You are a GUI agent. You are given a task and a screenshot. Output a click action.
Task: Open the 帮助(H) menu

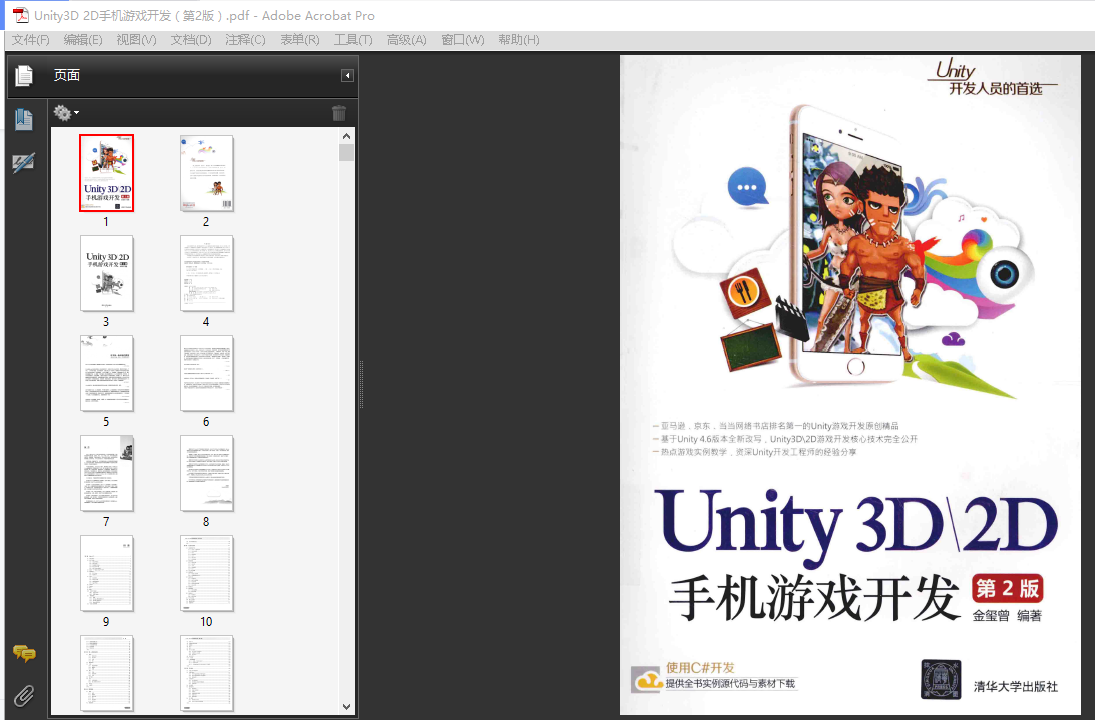click(x=518, y=40)
